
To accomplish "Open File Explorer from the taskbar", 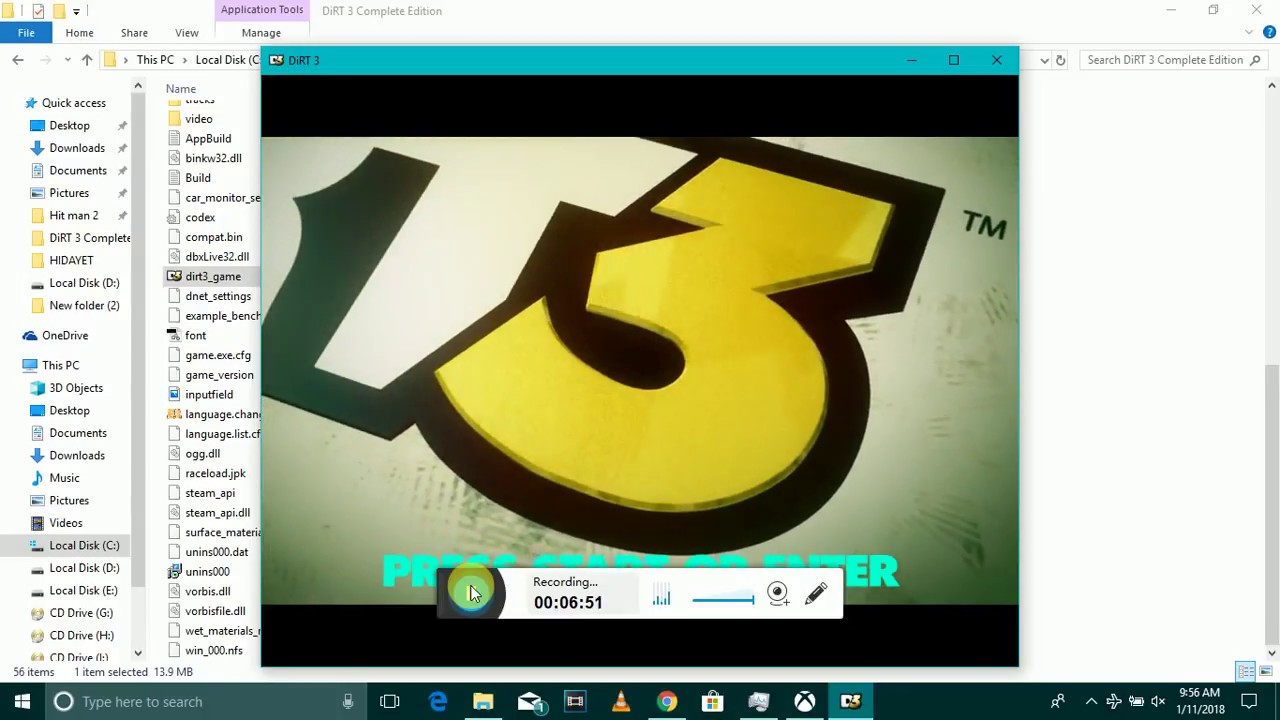I will tap(483, 702).
